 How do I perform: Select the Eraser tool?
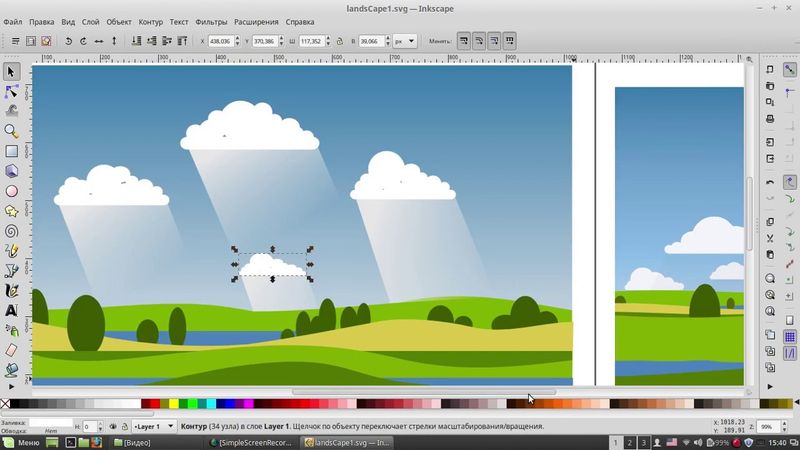click(x=11, y=350)
